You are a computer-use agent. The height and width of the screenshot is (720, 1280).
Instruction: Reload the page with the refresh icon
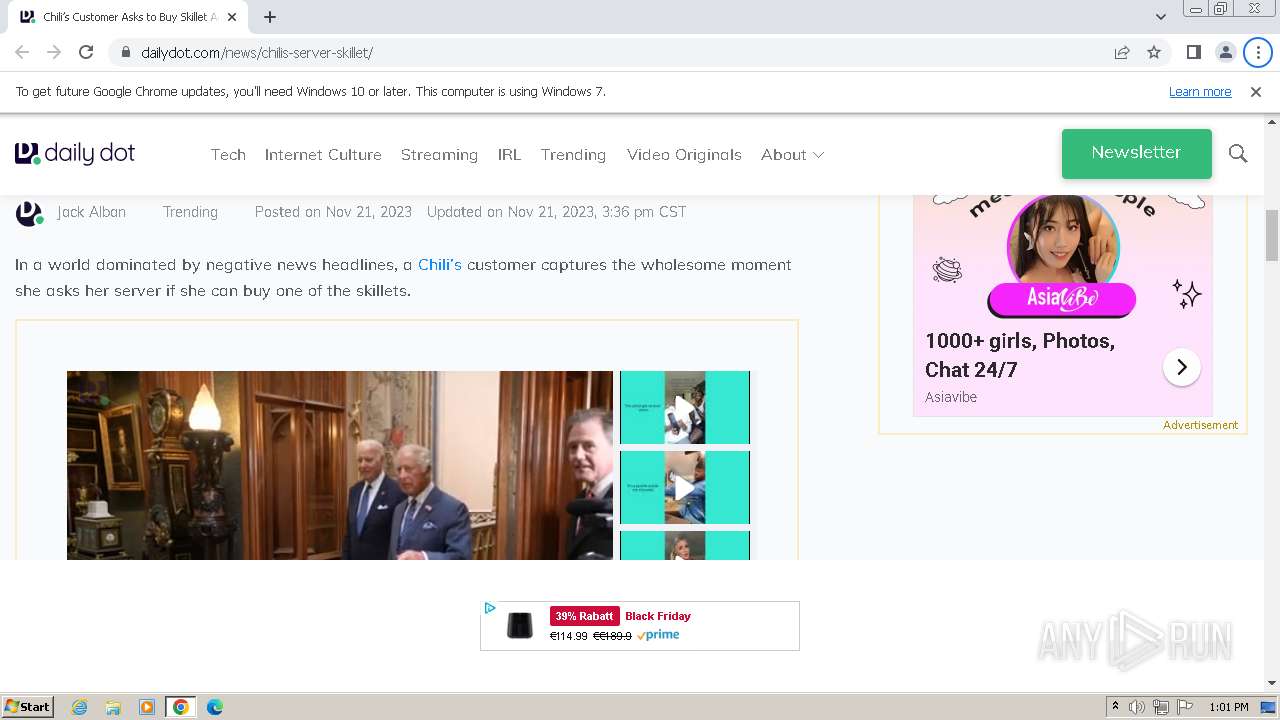tap(86, 52)
